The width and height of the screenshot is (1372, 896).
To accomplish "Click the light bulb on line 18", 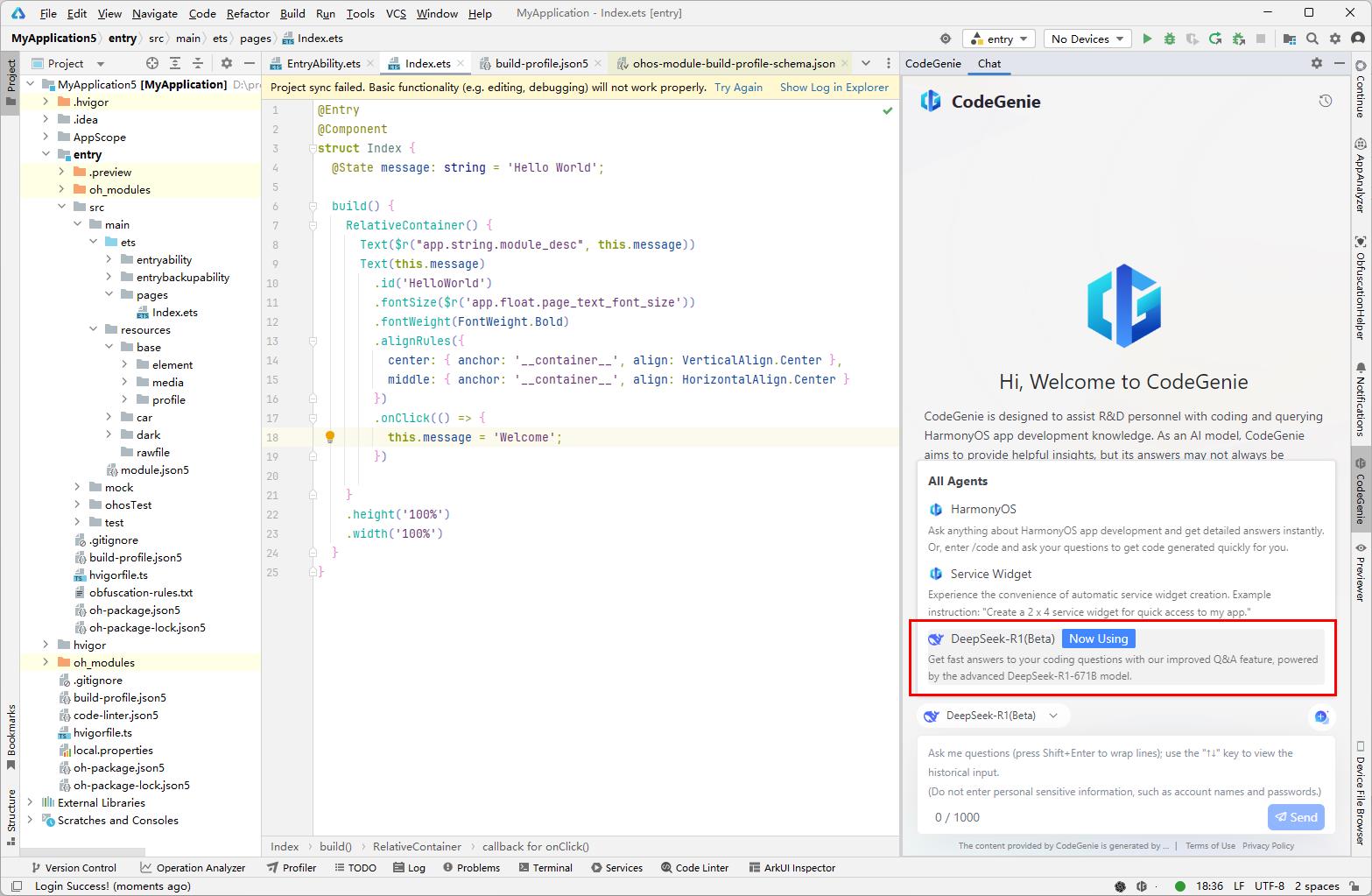I will pyautogui.click(x=330, y=437).
